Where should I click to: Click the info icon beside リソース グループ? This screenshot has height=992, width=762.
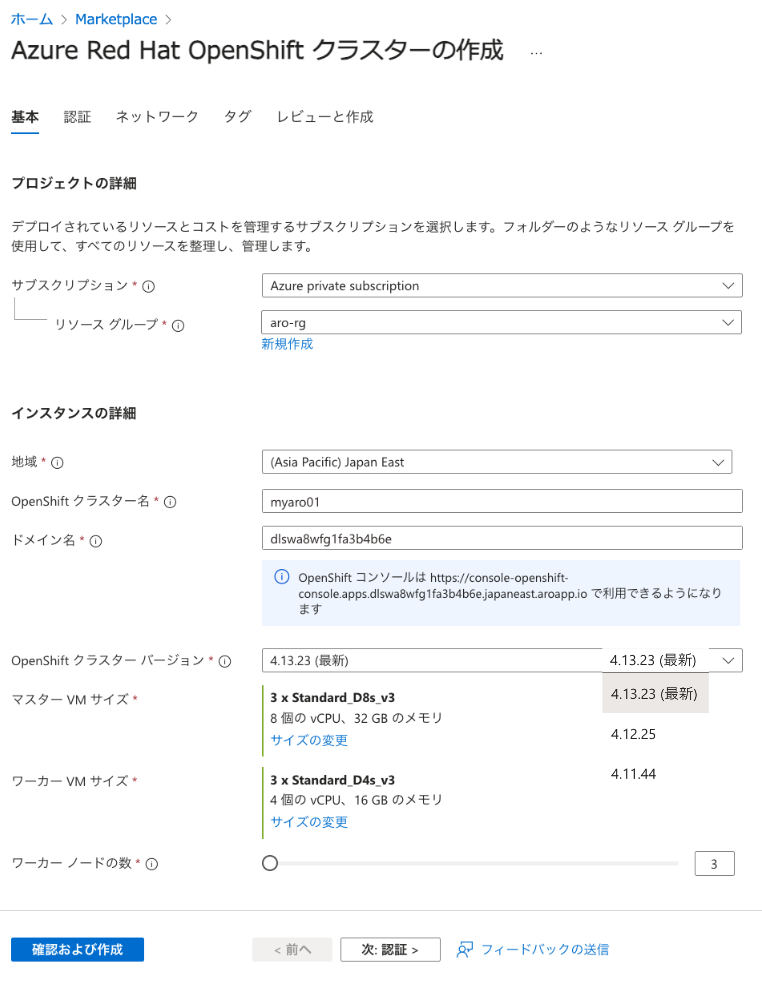178,326
